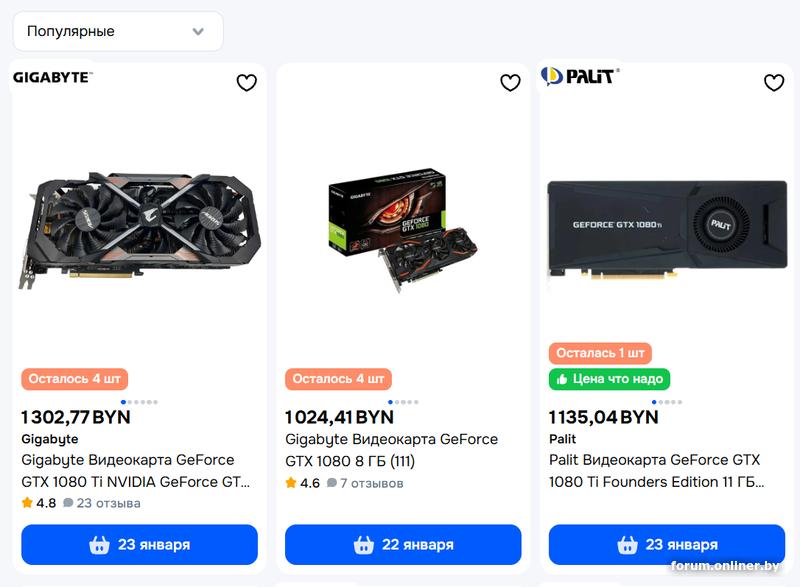Click the 4.6 star rating icon
Viewport: 800px width, 587px height.
tap(291, 483)
